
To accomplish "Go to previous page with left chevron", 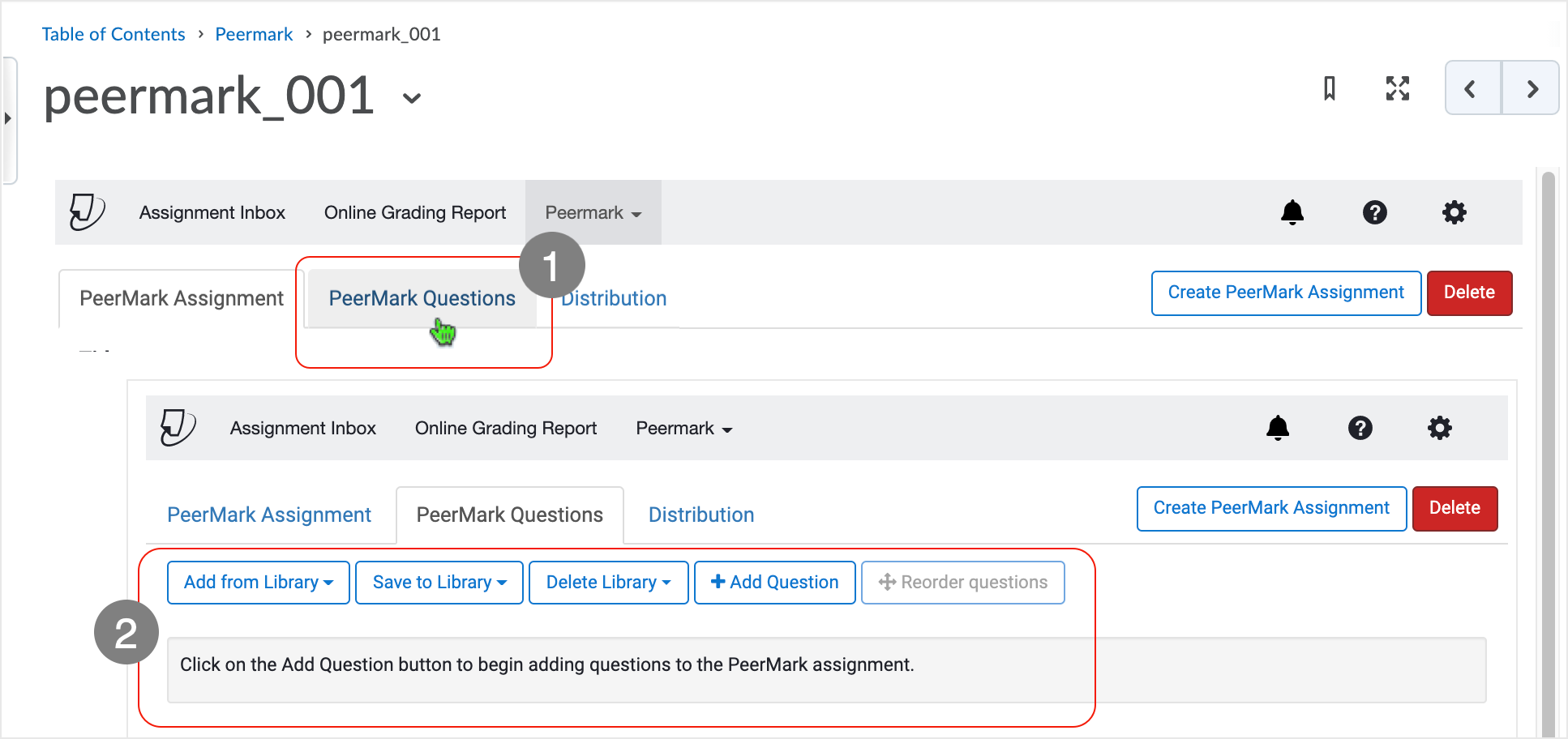I will tap(1472, 88).
